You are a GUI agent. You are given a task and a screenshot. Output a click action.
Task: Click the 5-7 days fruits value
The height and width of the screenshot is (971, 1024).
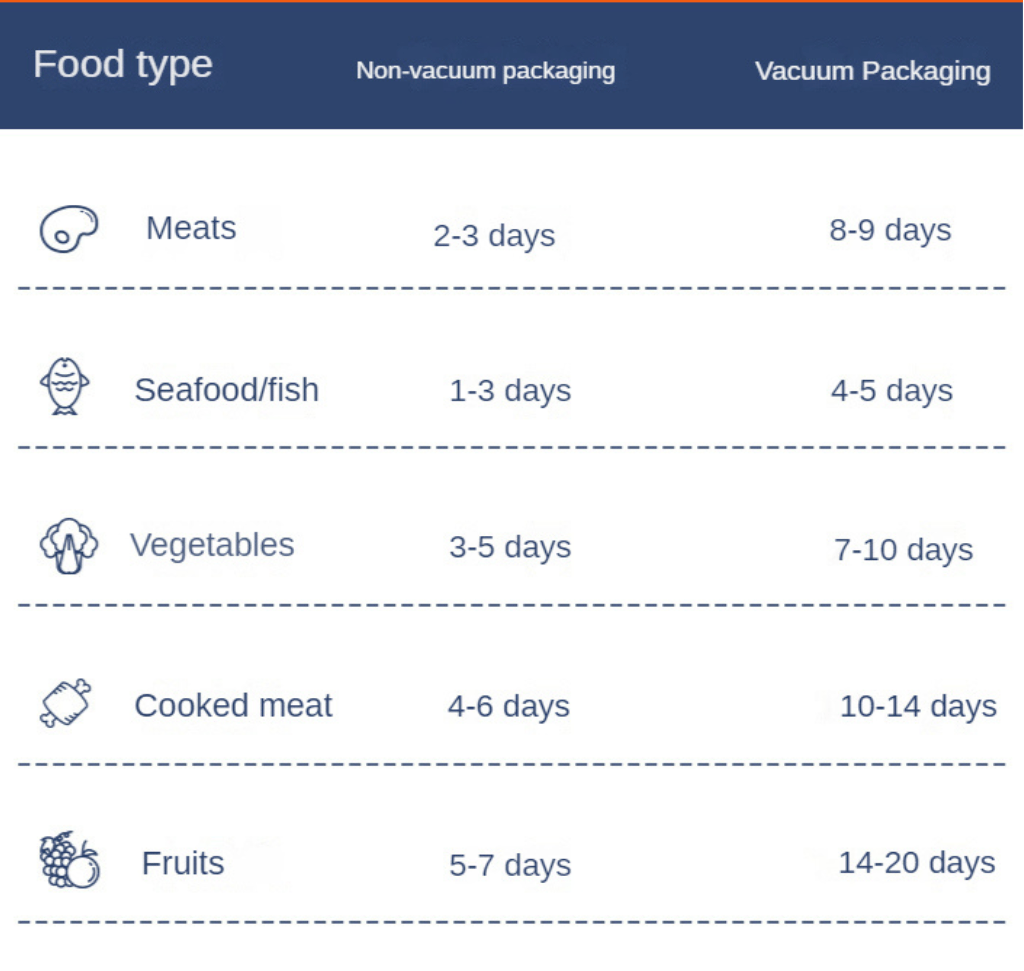point(510,865)
